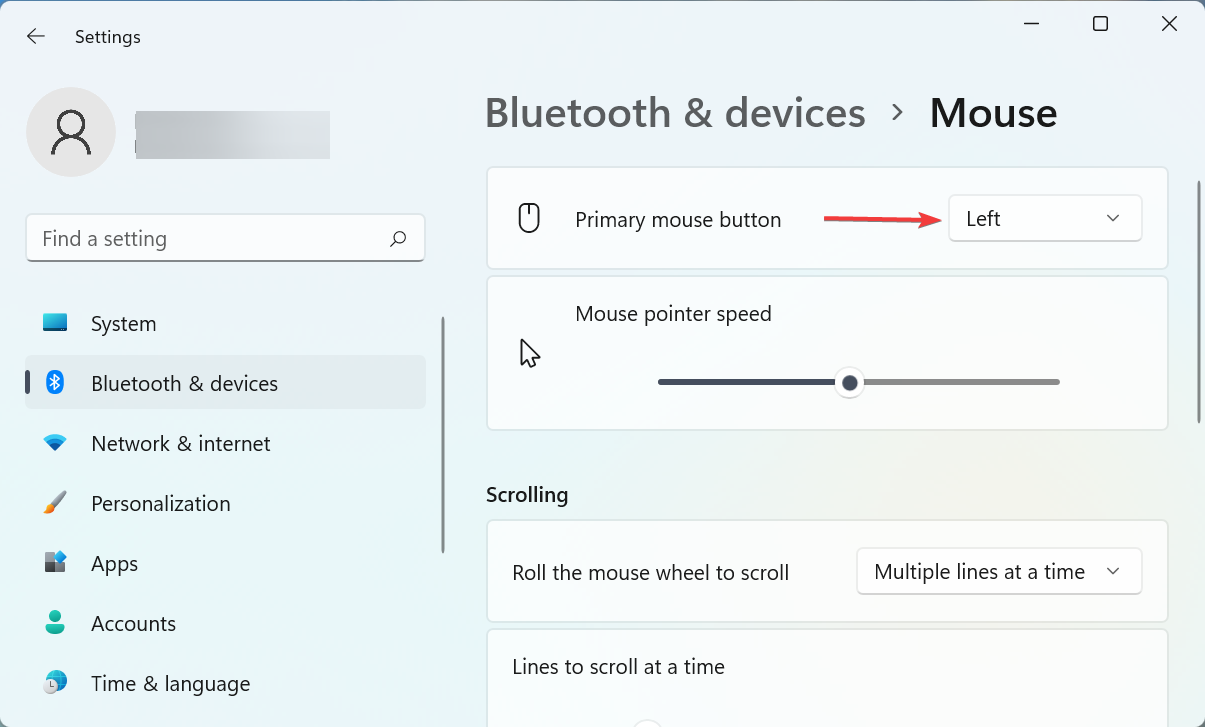Open Accounts settings via its icon
This screenshot has height=727, width=1205.
(55, 623)
